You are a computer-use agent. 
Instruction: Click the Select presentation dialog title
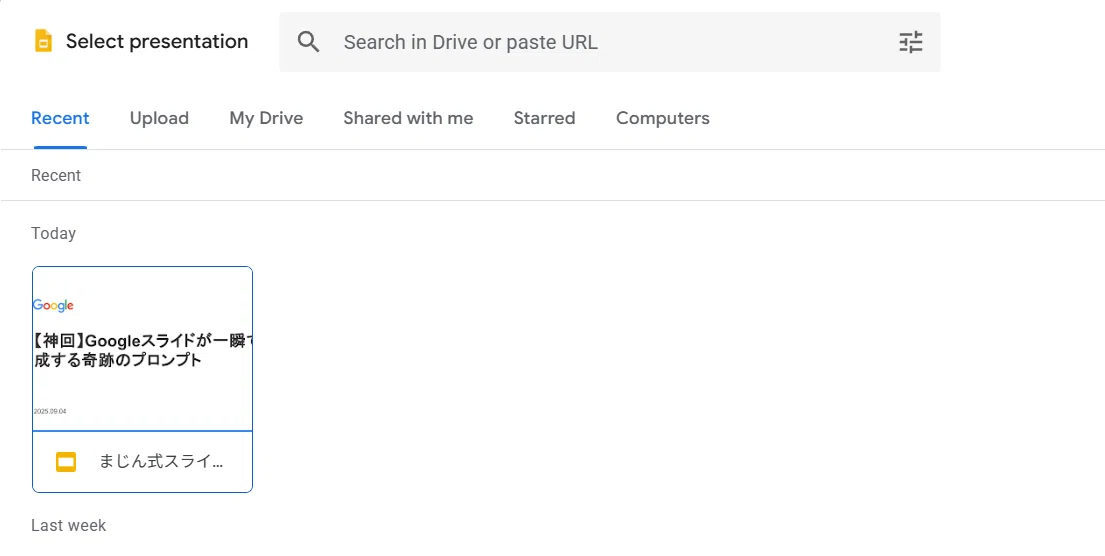click(157, 42)
